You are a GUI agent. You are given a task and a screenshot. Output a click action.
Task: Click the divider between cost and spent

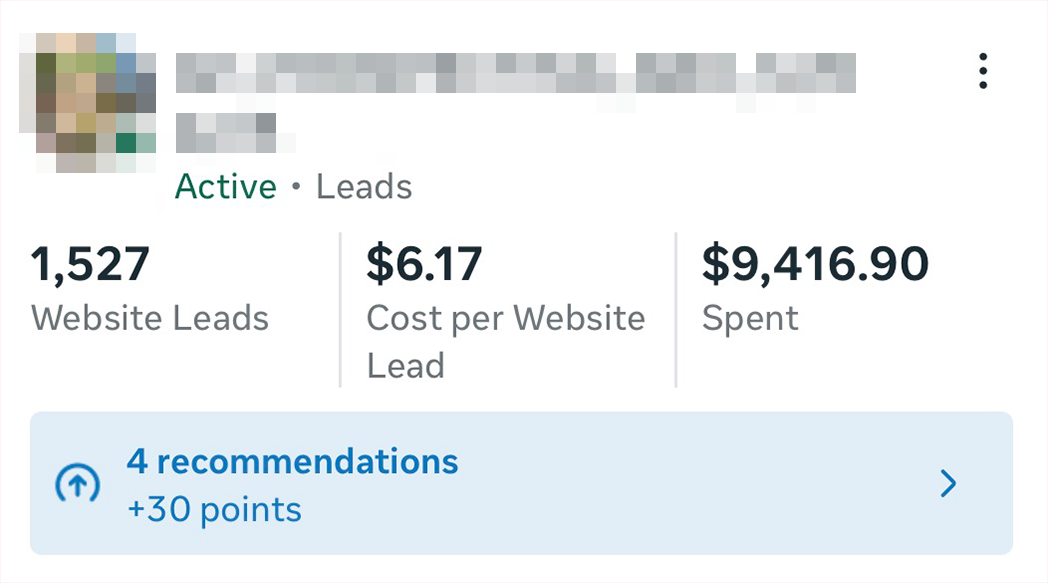coord(676,310)
